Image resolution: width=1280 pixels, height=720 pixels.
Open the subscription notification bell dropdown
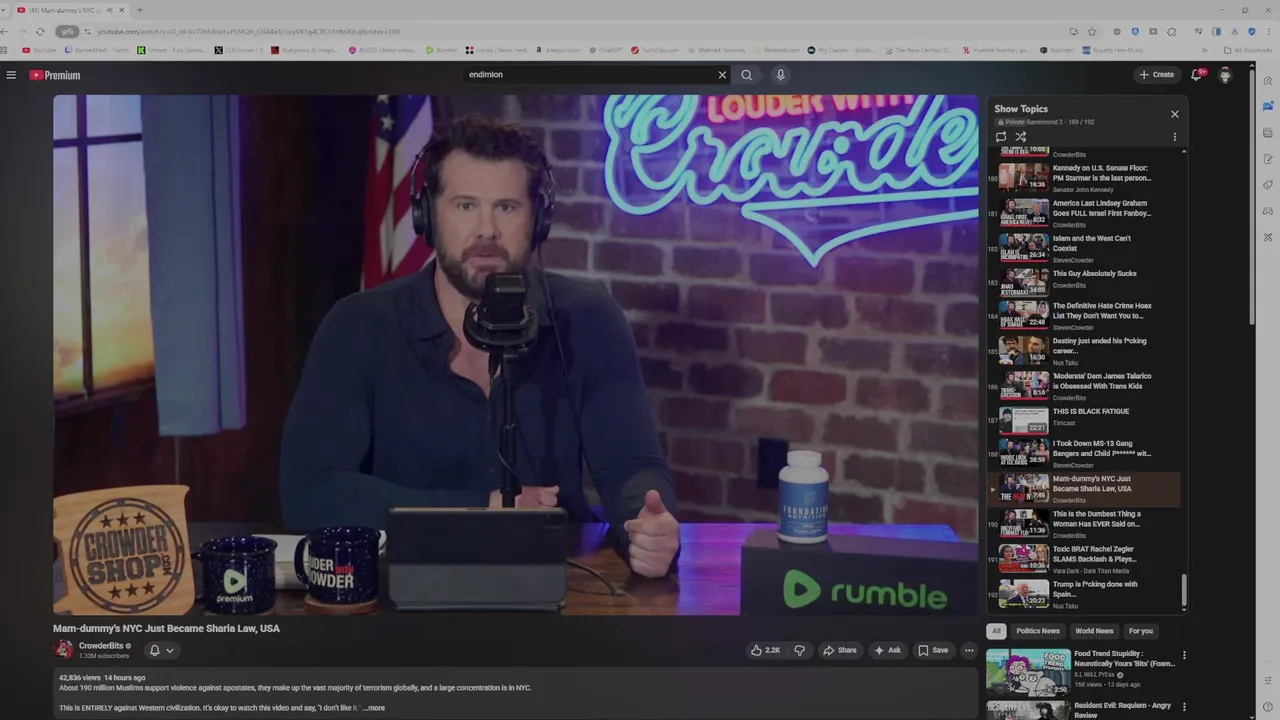(x=162, y=650)
